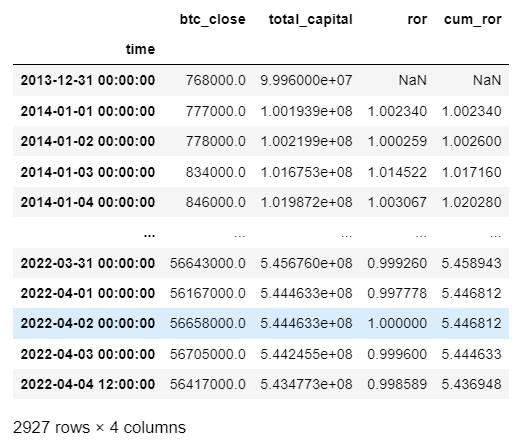
Task: Click ror value 0.999600
Action: pos(397,354)
